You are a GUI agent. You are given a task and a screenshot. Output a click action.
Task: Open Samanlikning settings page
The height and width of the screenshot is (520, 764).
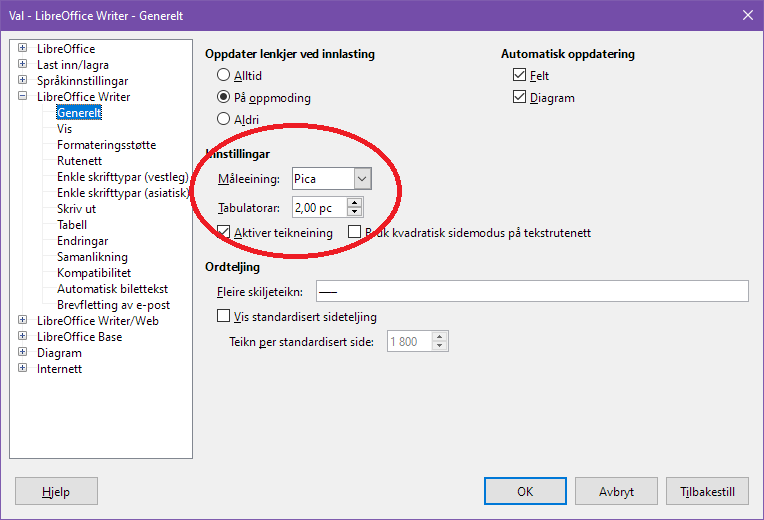92,257
